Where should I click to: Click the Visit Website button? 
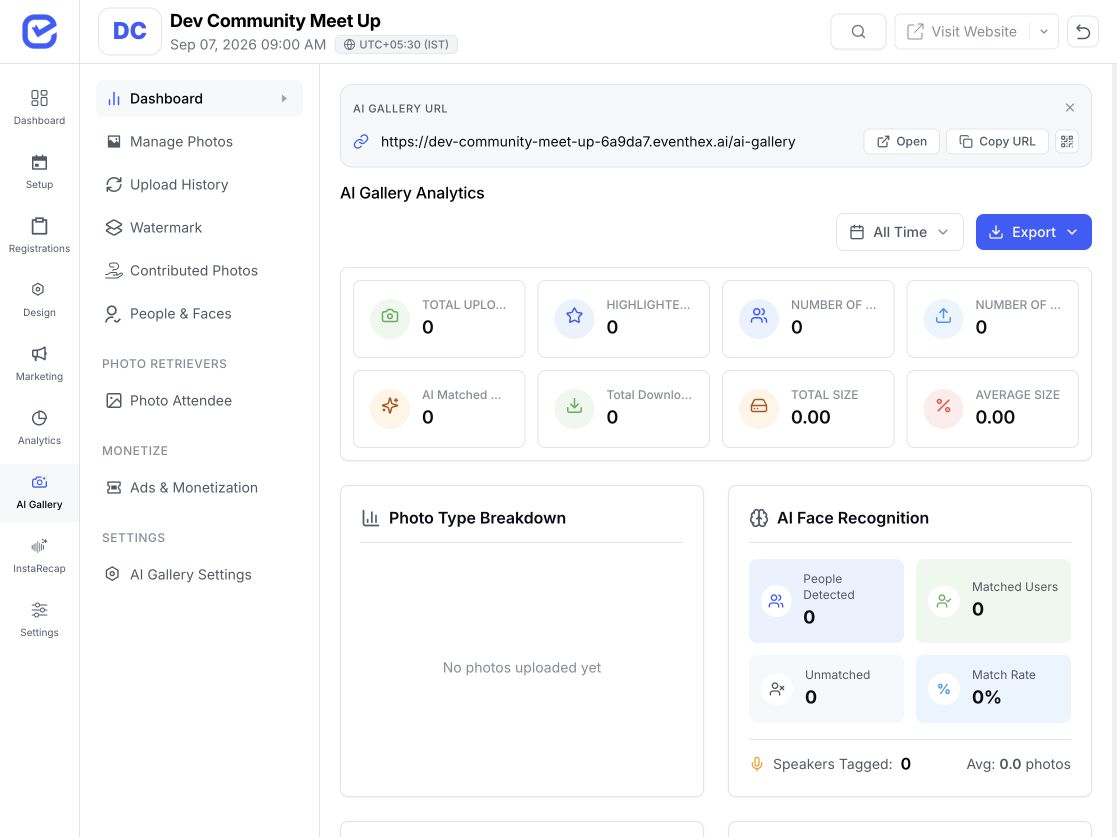click(x=962, y=31)
